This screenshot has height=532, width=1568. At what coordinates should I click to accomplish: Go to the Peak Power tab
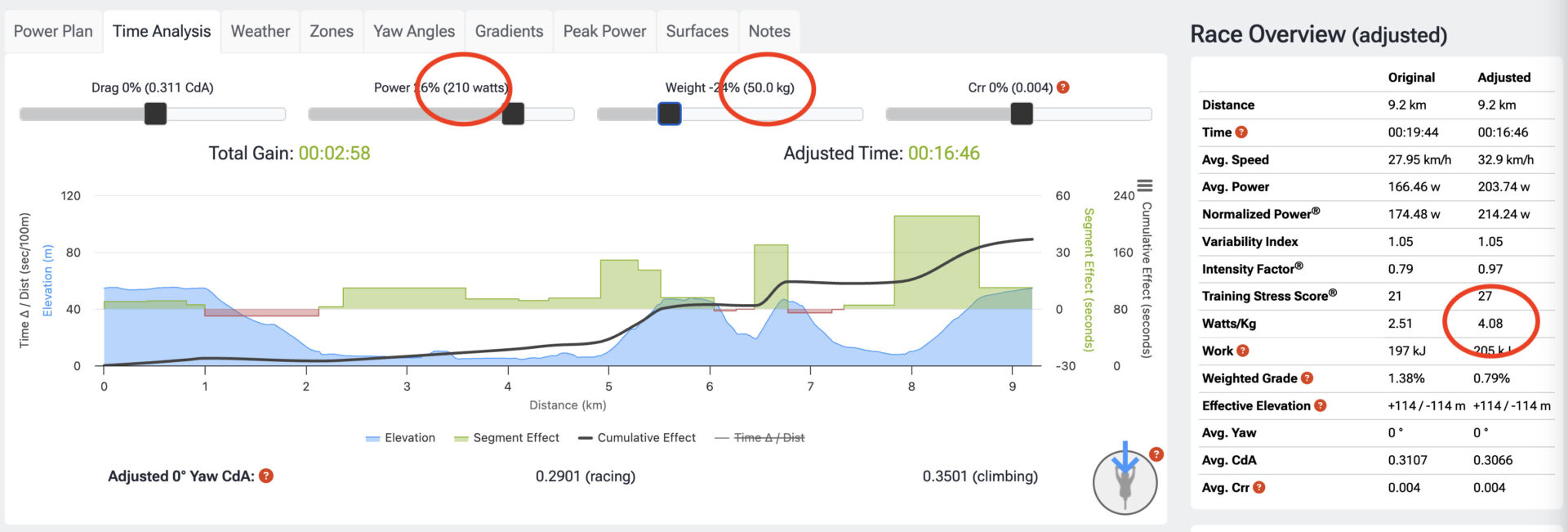(604, 31)
